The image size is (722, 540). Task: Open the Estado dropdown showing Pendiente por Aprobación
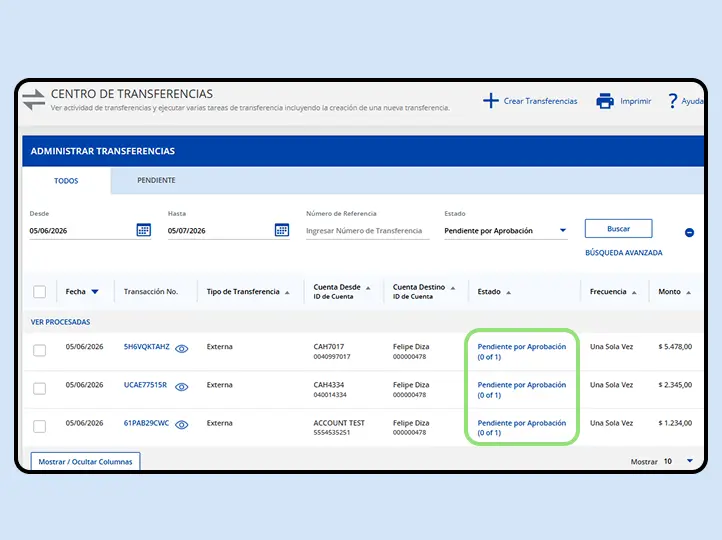click(505, 231)
